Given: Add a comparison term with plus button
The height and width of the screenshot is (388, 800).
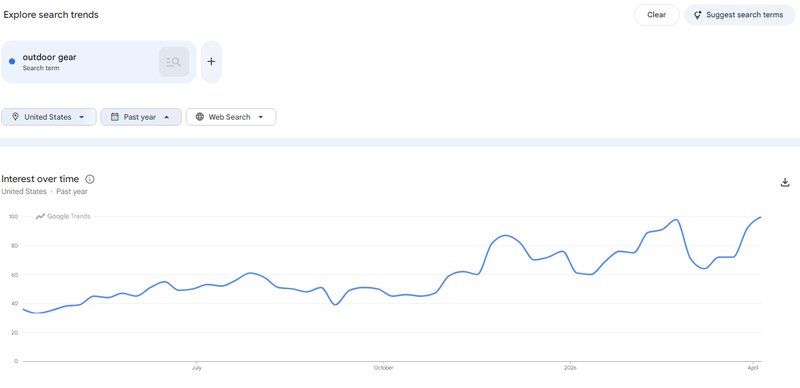Looking at the screenshot, I should [x=211, y=62].
